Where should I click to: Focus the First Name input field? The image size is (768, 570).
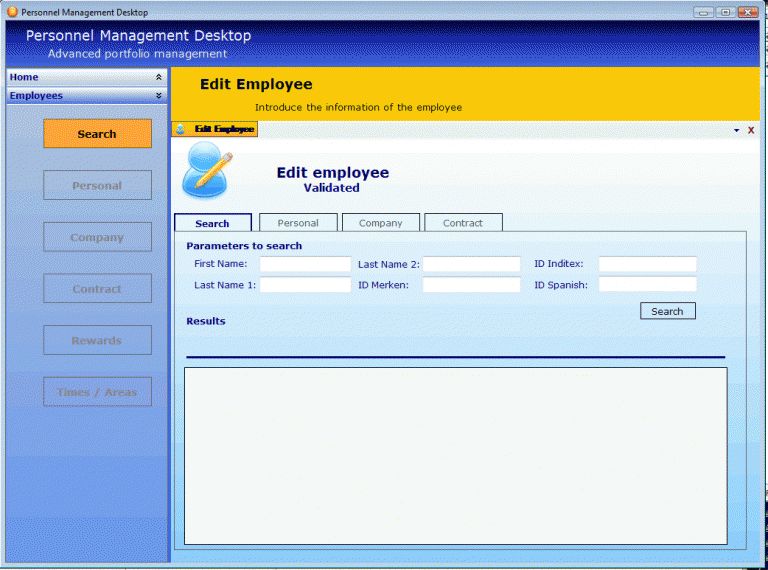tap(305, 264)
